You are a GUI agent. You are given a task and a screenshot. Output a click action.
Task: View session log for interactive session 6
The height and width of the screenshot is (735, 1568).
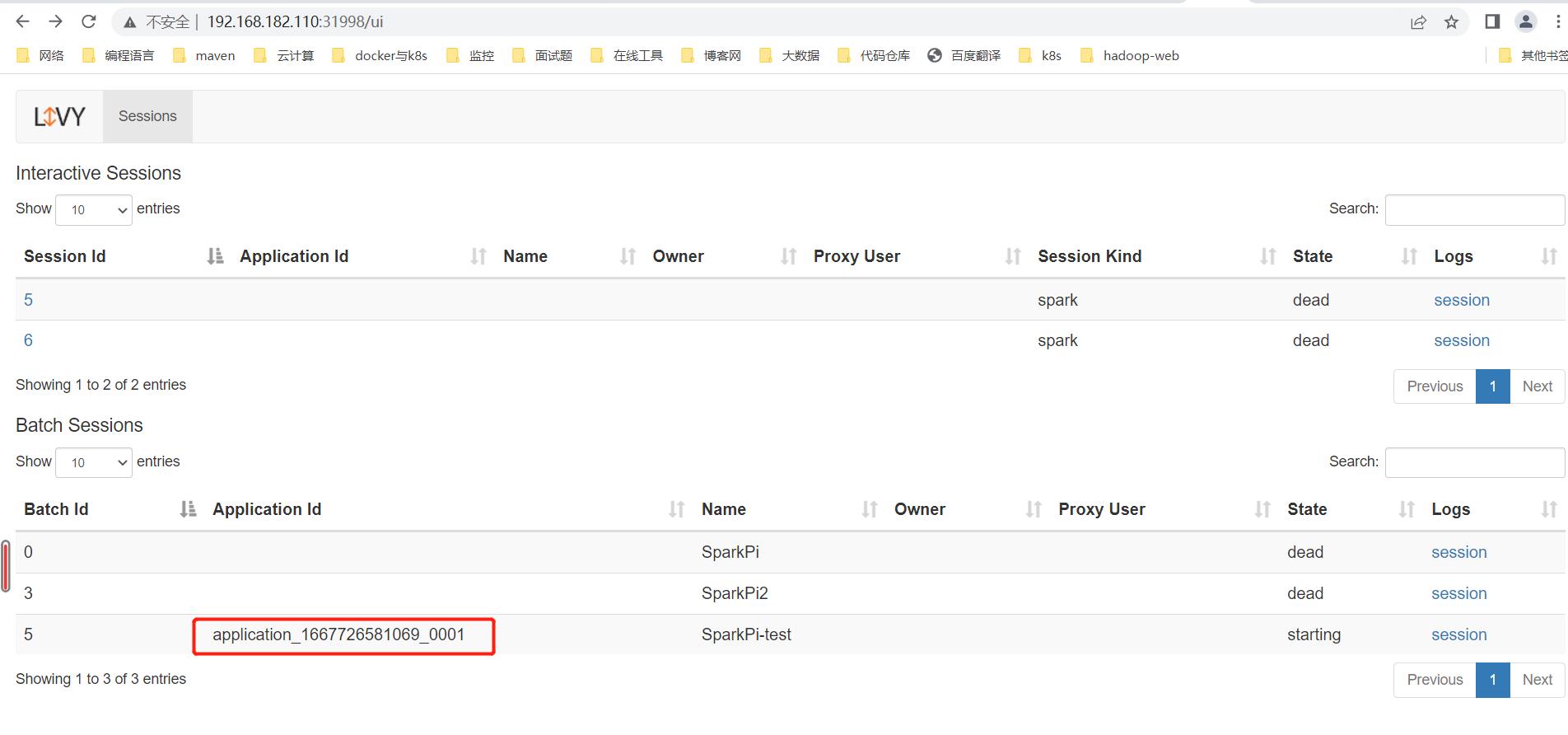[1462, 340]
